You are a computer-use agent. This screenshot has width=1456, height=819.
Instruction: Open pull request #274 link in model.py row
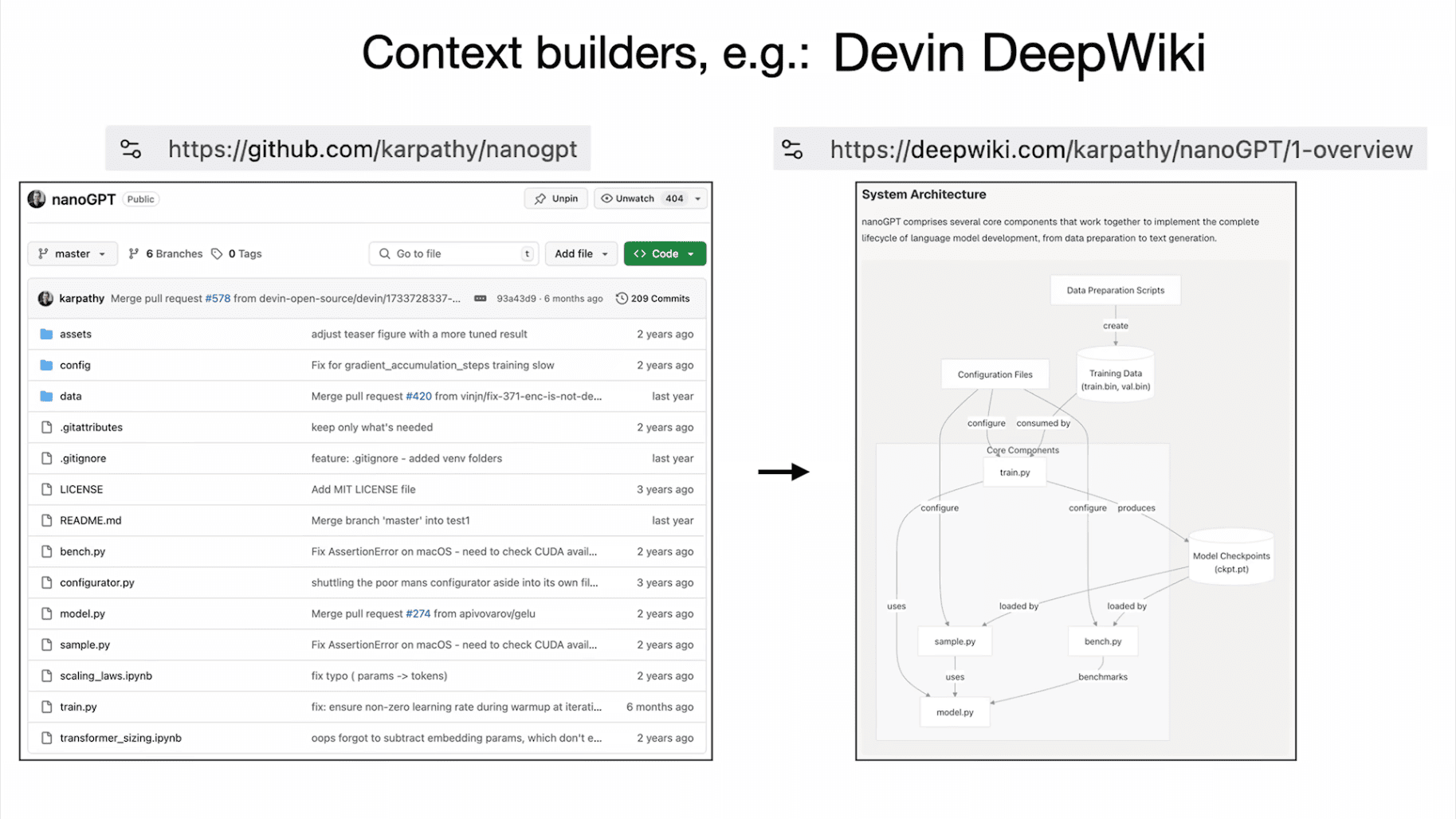tap(418, 613)
